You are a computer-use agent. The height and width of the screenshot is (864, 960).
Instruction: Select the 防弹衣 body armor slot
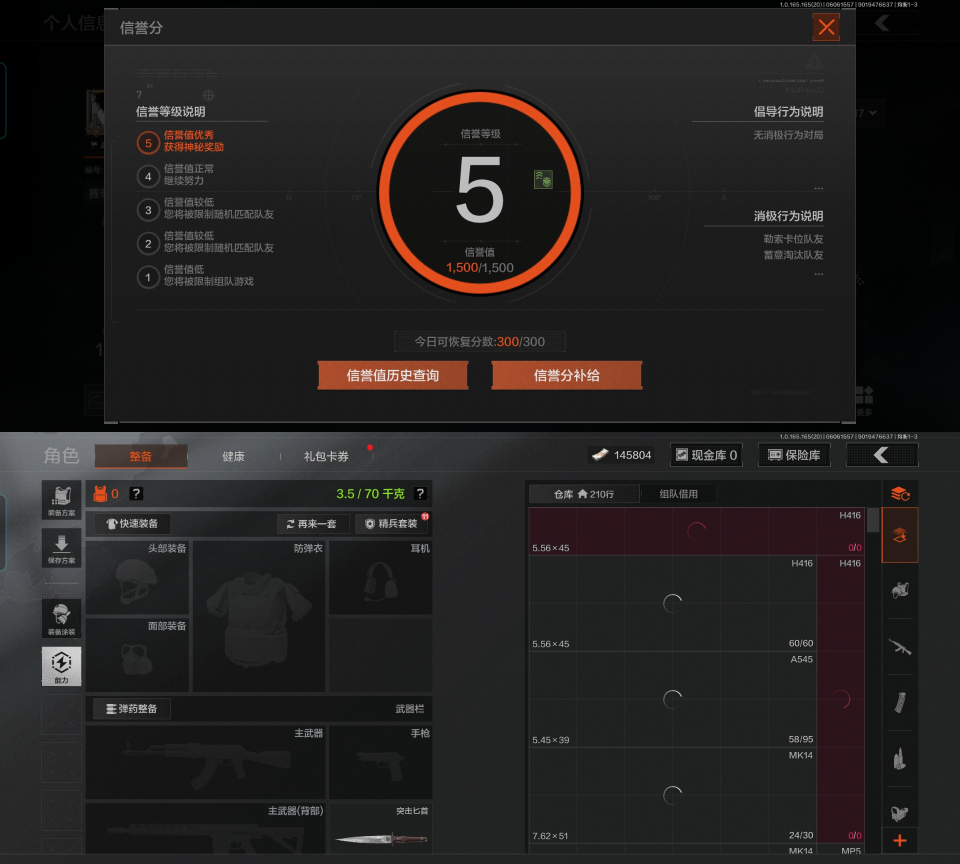[259, 616]
